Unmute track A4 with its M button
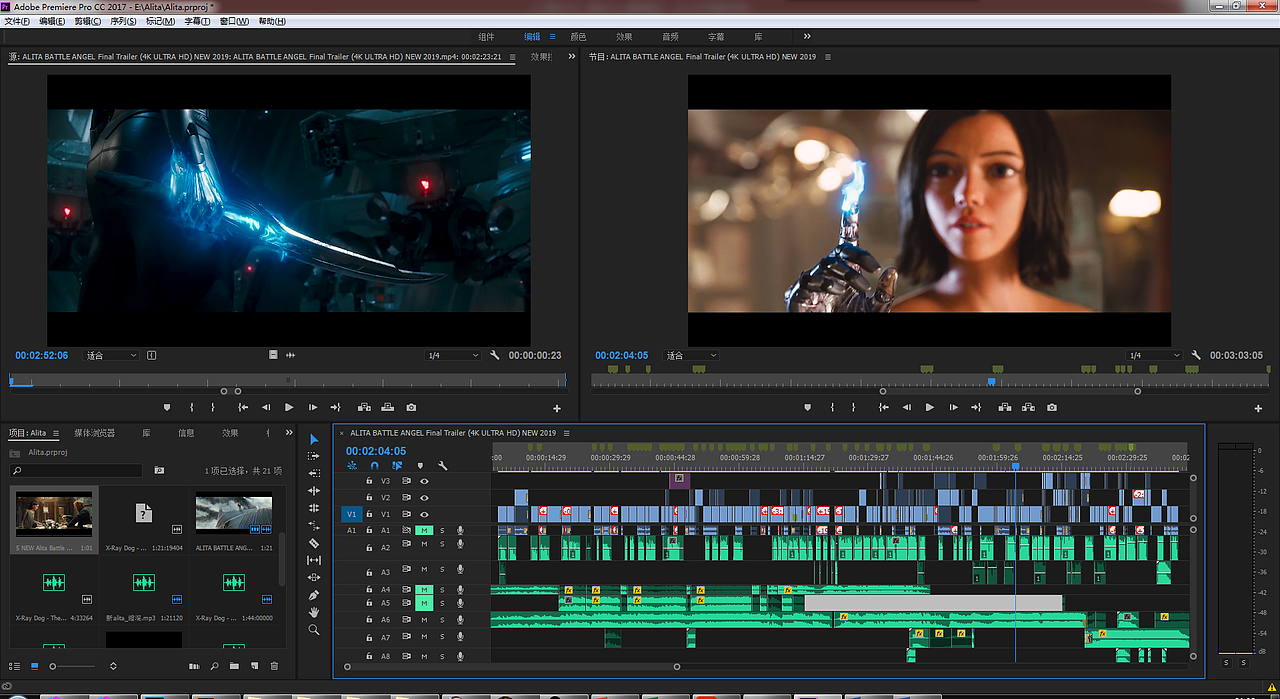1280x699 pixels. tap(424, 590)
